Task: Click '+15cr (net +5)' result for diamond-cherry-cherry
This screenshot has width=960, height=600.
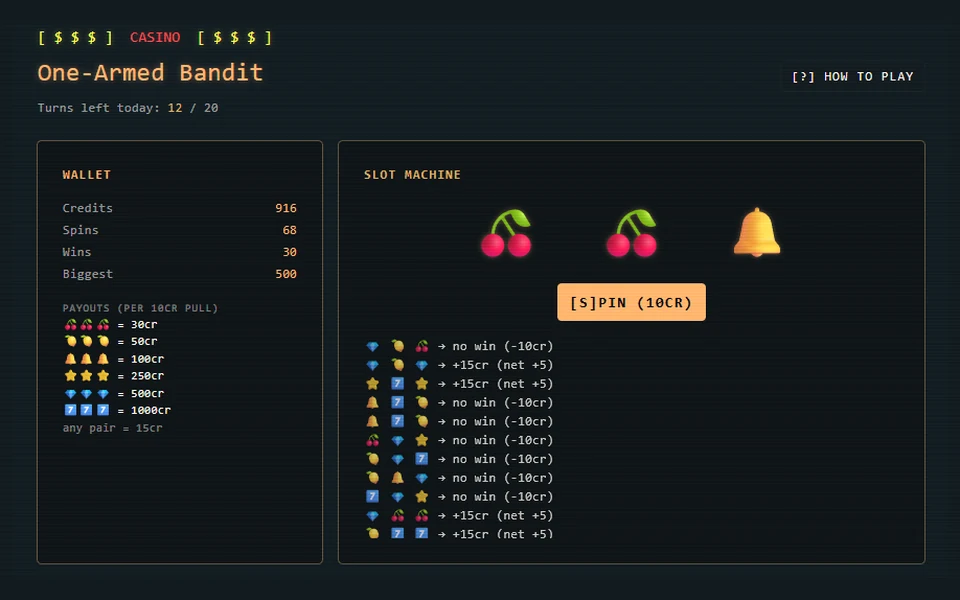Action: pyautogui.click(x=503, y=516)
